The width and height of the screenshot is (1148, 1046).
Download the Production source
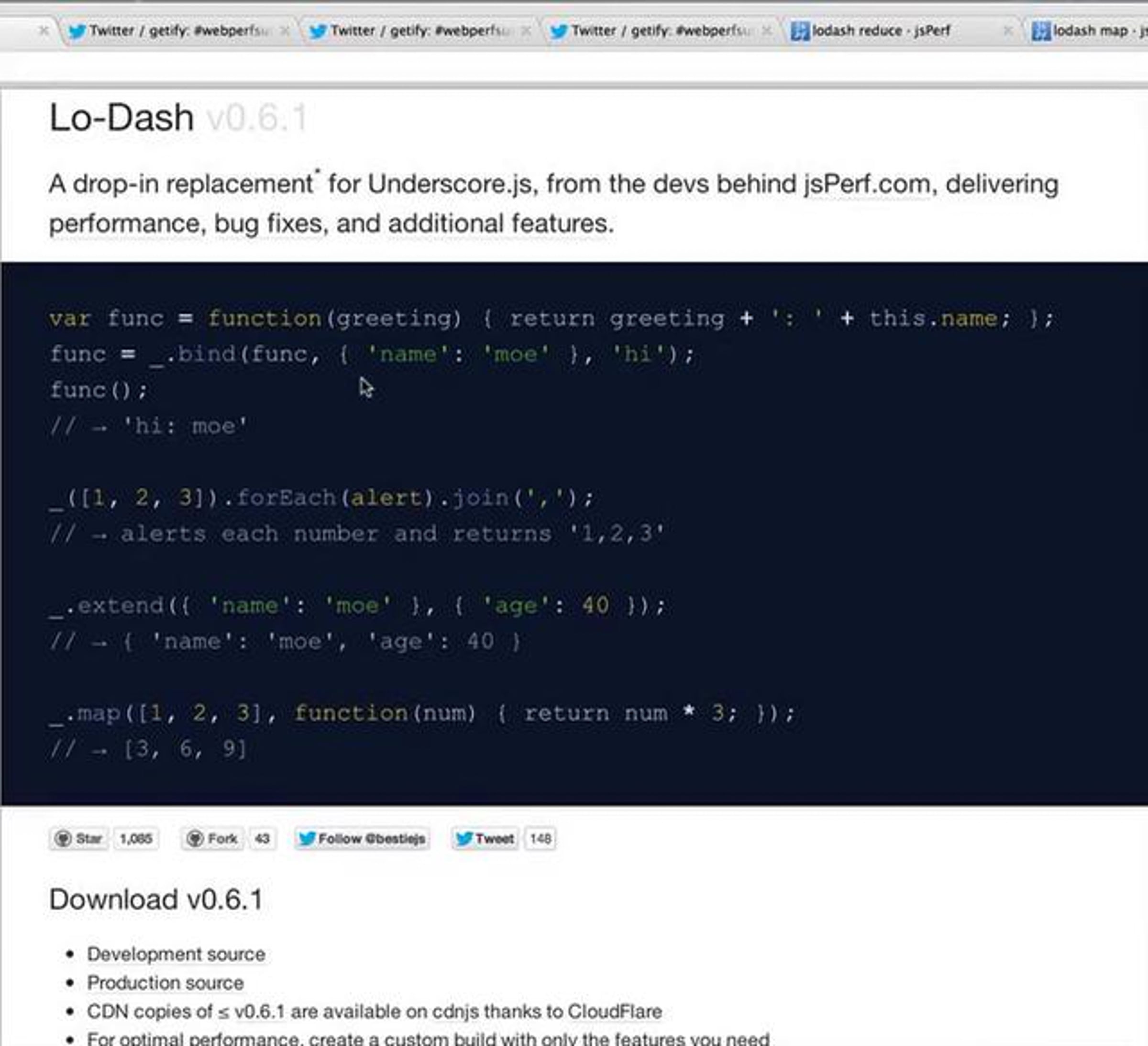165,982
